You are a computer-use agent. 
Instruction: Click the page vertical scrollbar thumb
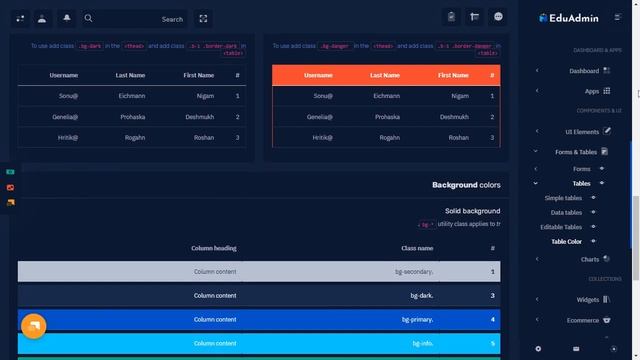636,238
